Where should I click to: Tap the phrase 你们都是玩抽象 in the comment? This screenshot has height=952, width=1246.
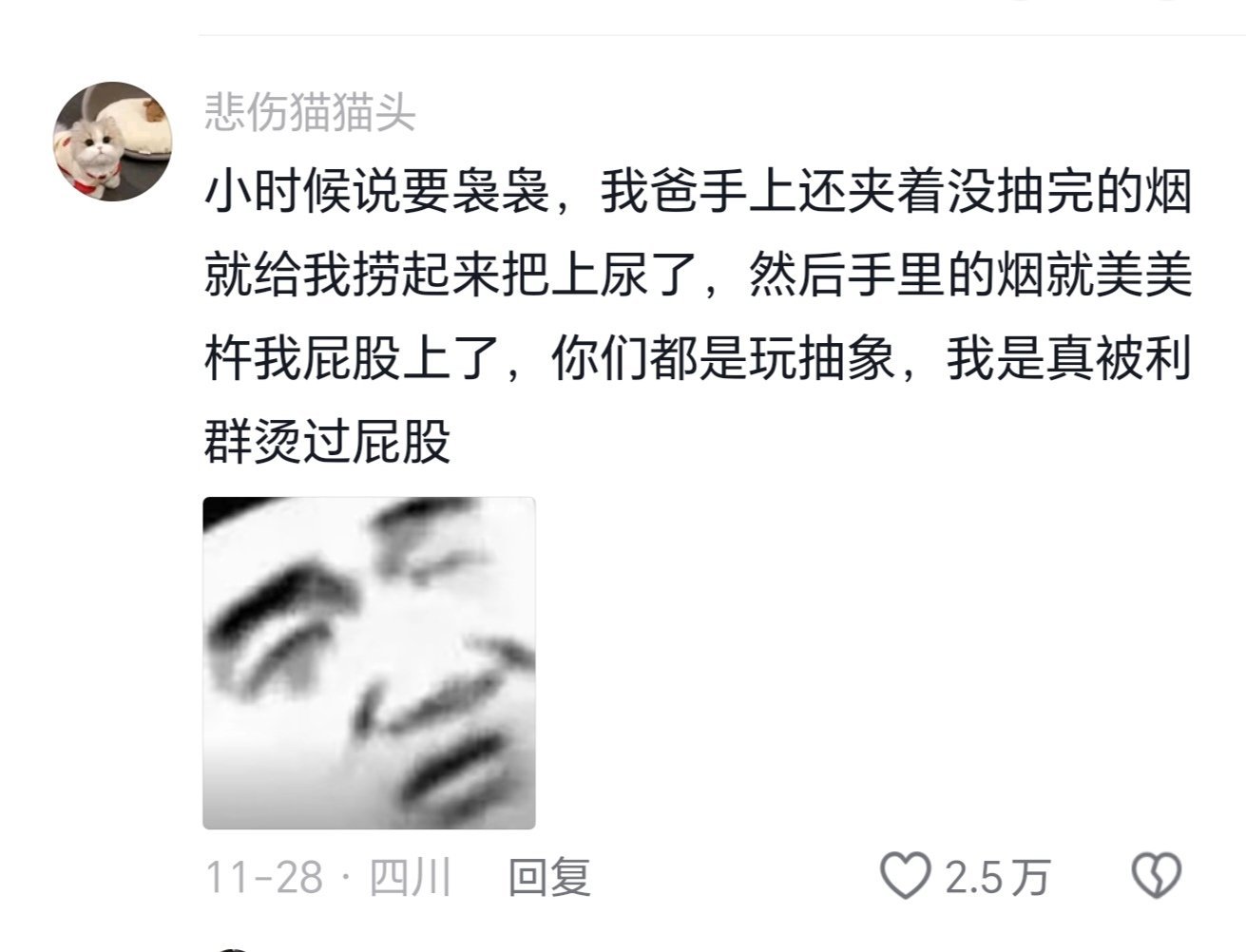722,361
